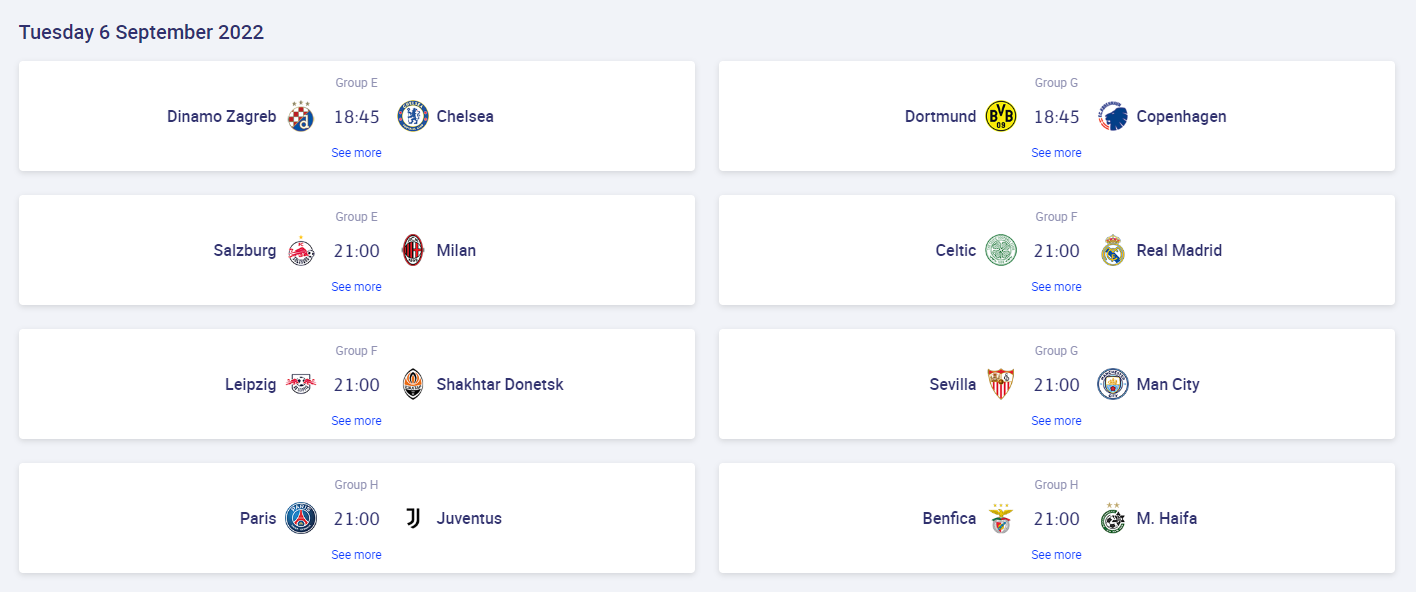Select the Real Madrid crest
Screen dimensions: 1416x592
[1113, 250]
